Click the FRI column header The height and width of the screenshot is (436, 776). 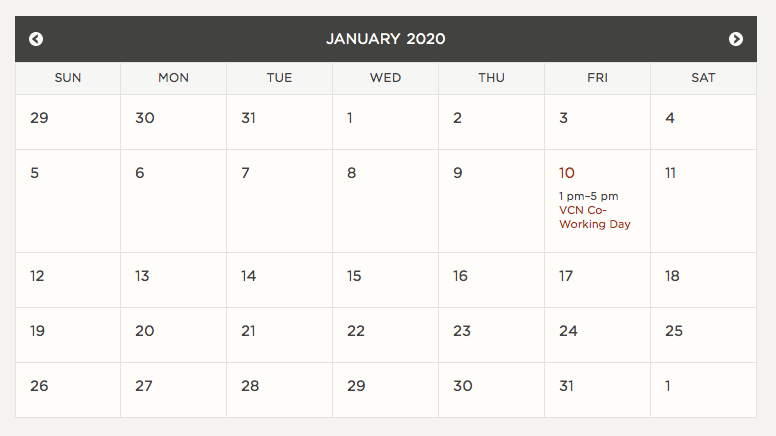coord(597,78)
